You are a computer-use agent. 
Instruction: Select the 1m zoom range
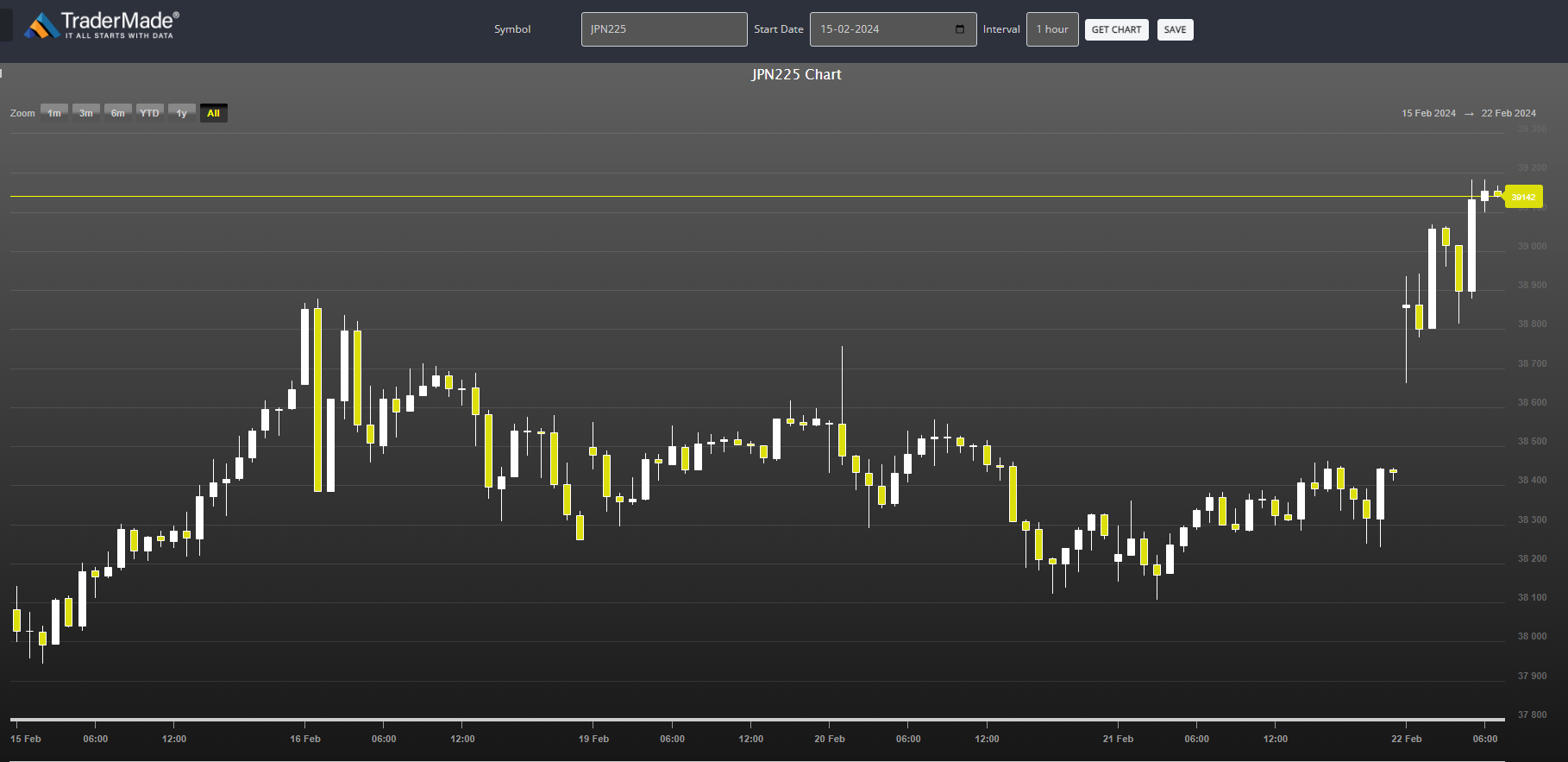coord(54,113)
